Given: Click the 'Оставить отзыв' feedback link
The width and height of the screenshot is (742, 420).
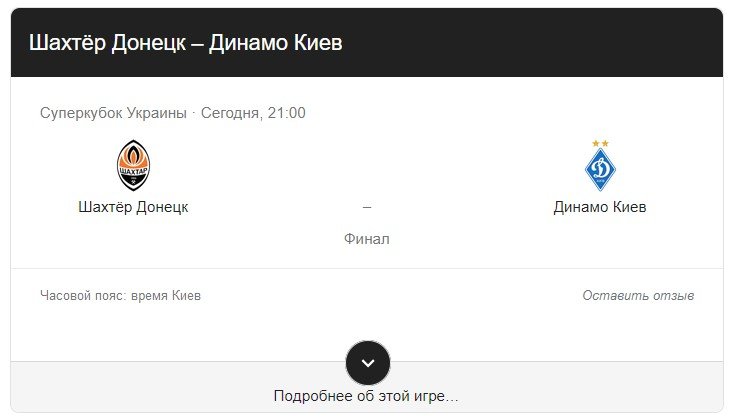Looking at the screenshot, I should click(638, 296).
